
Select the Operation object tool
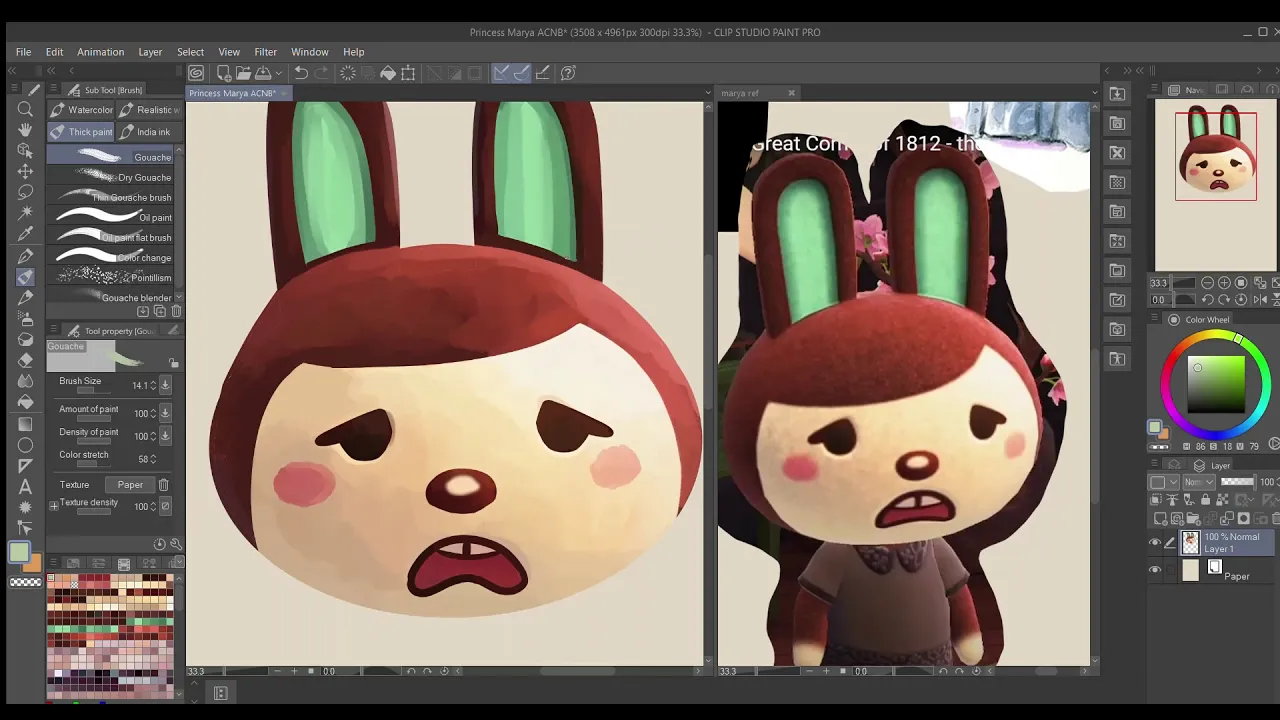[26, 151]
